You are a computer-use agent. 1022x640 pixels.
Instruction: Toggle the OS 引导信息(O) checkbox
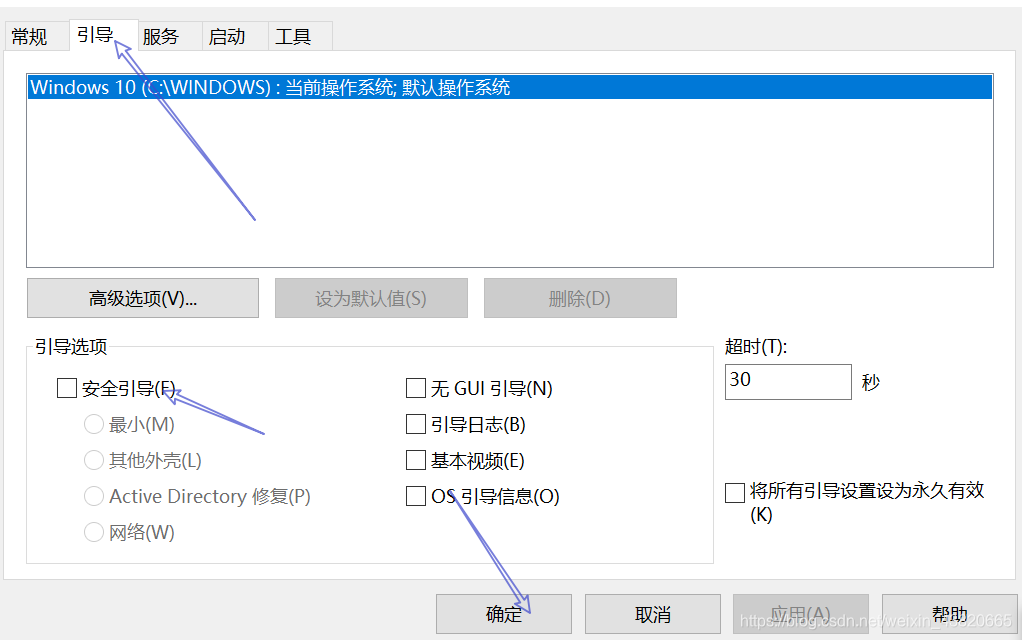[416, 496]
